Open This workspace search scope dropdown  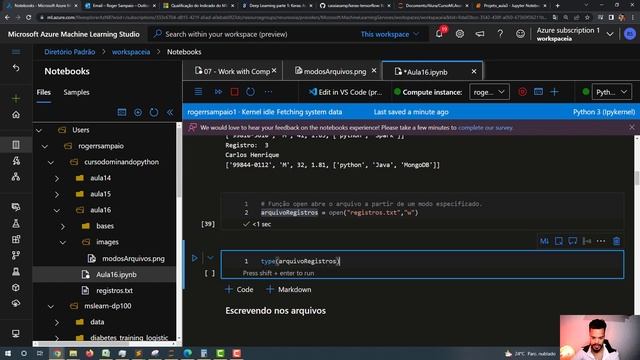(x=390, y=34)
